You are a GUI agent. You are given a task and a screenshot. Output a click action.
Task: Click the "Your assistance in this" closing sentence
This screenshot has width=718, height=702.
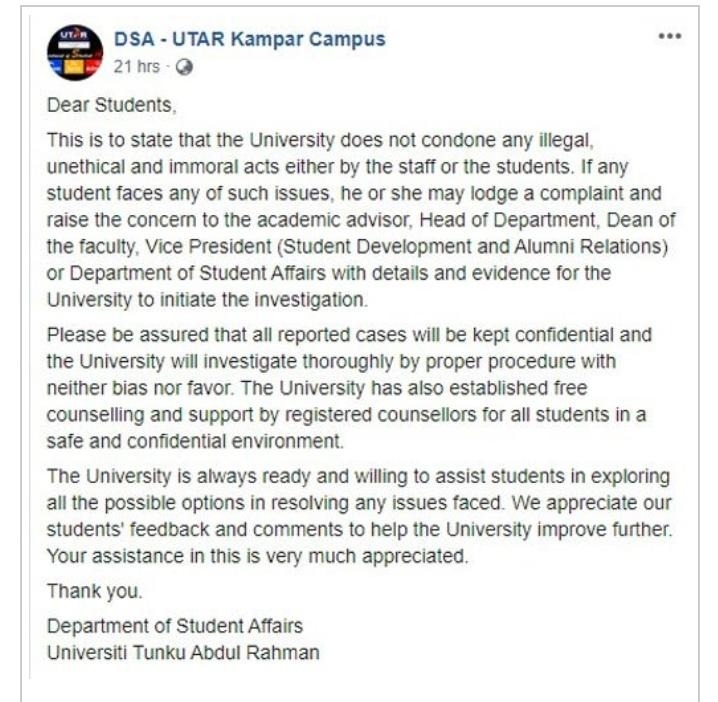coord(257,556)
